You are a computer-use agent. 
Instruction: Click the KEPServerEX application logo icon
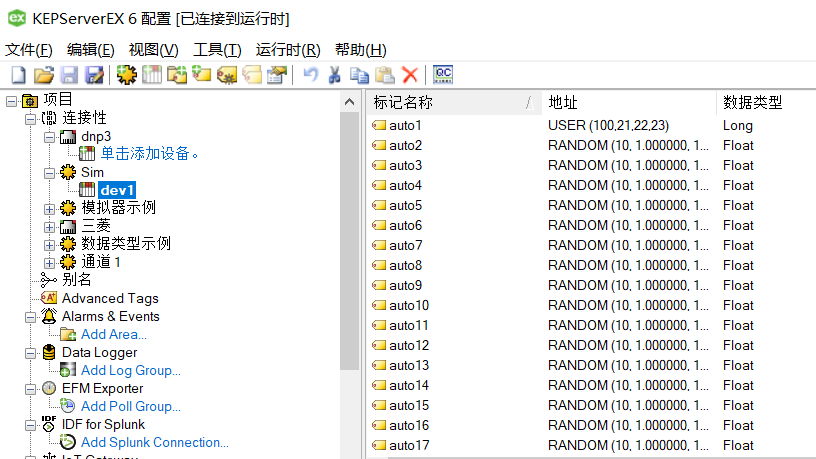17,18
